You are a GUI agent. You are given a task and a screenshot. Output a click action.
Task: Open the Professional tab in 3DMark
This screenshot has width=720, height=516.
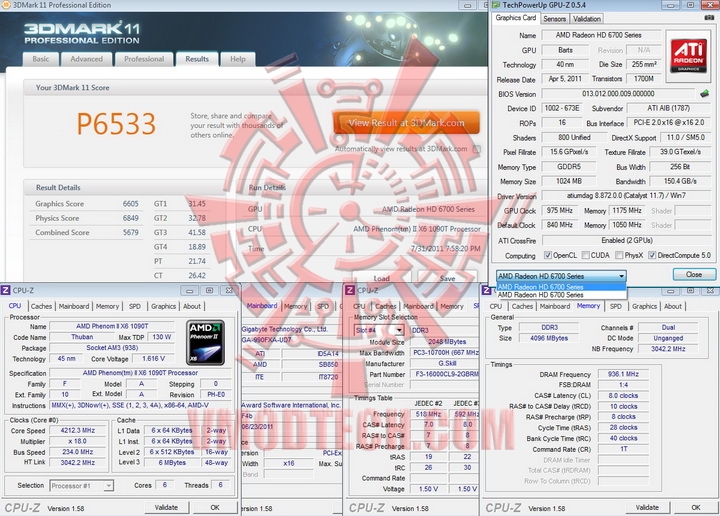coord(144,59)
